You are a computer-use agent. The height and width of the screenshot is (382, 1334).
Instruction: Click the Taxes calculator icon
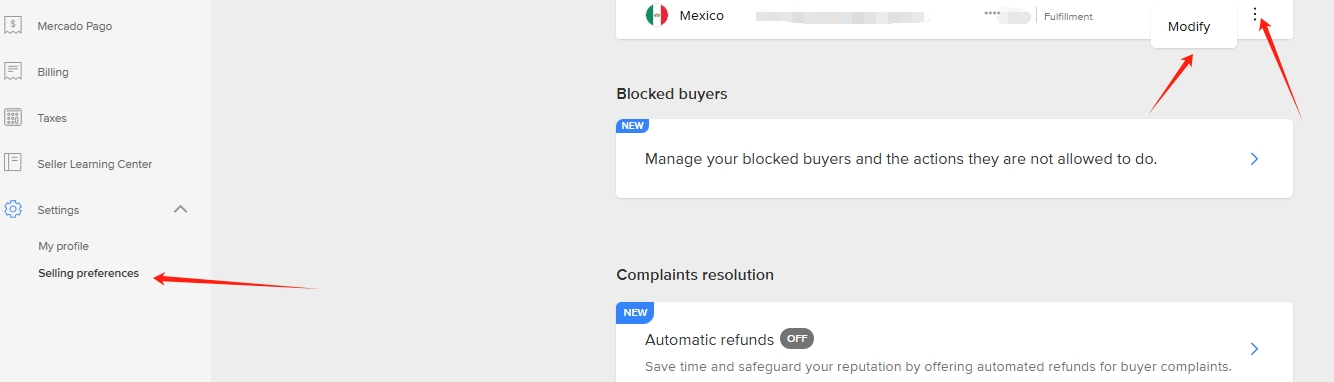click(13, 118)
